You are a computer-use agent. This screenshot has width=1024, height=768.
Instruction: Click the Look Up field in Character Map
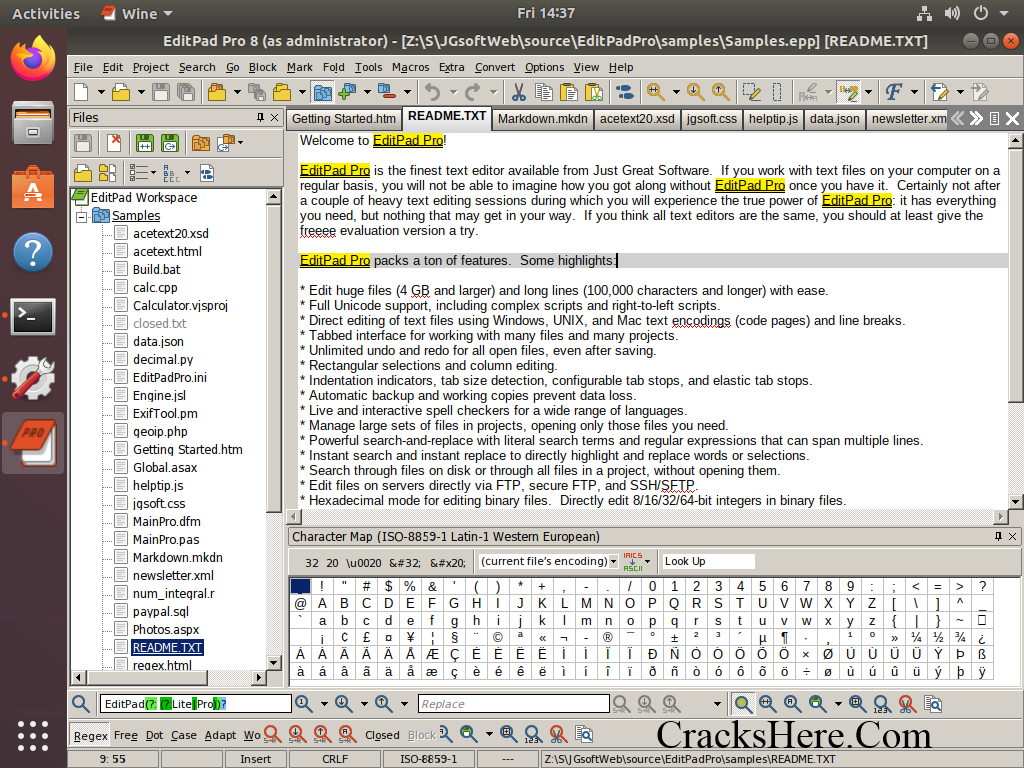click(x=707, y=561)
